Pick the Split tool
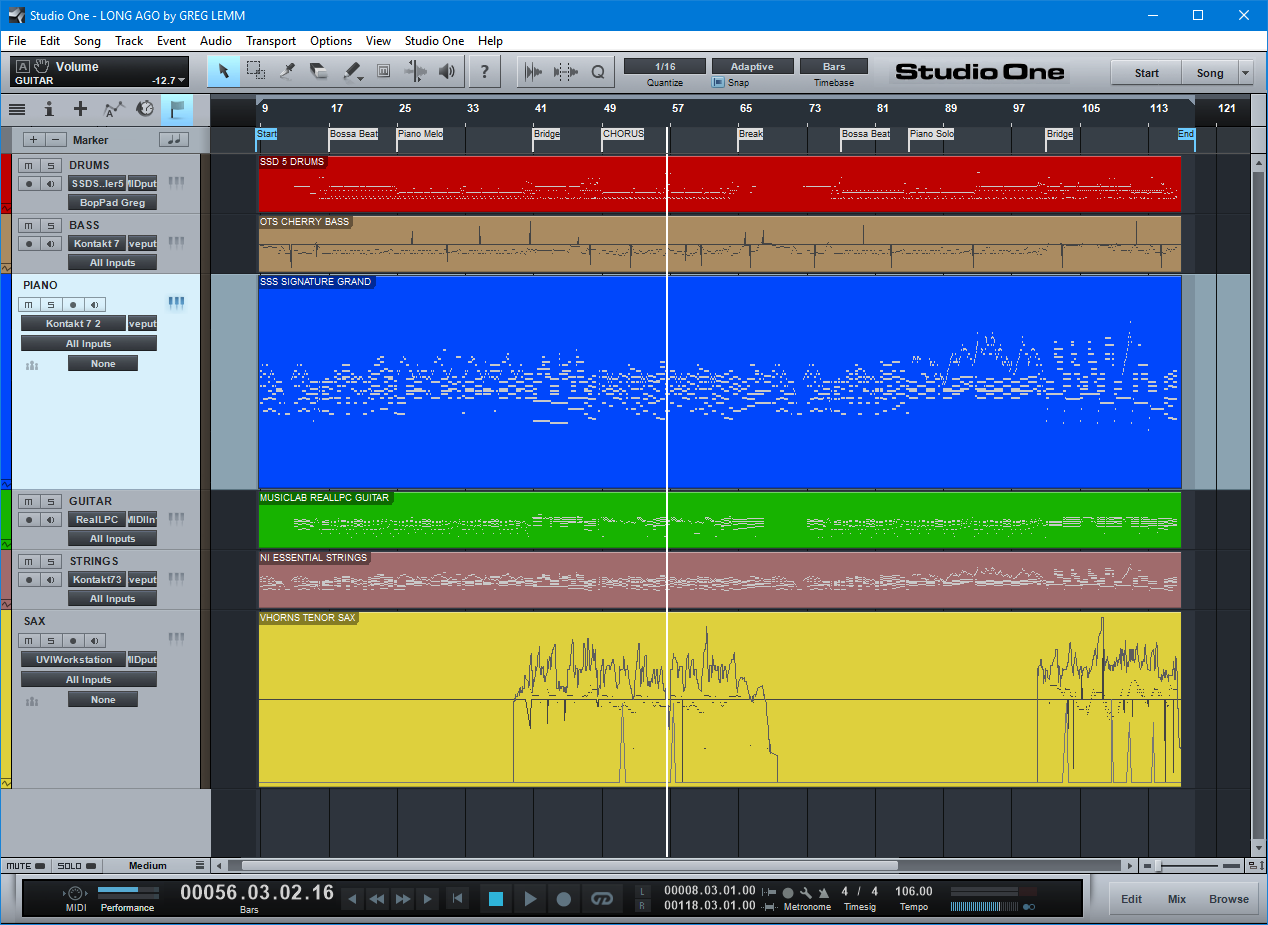 coord(288,71)
